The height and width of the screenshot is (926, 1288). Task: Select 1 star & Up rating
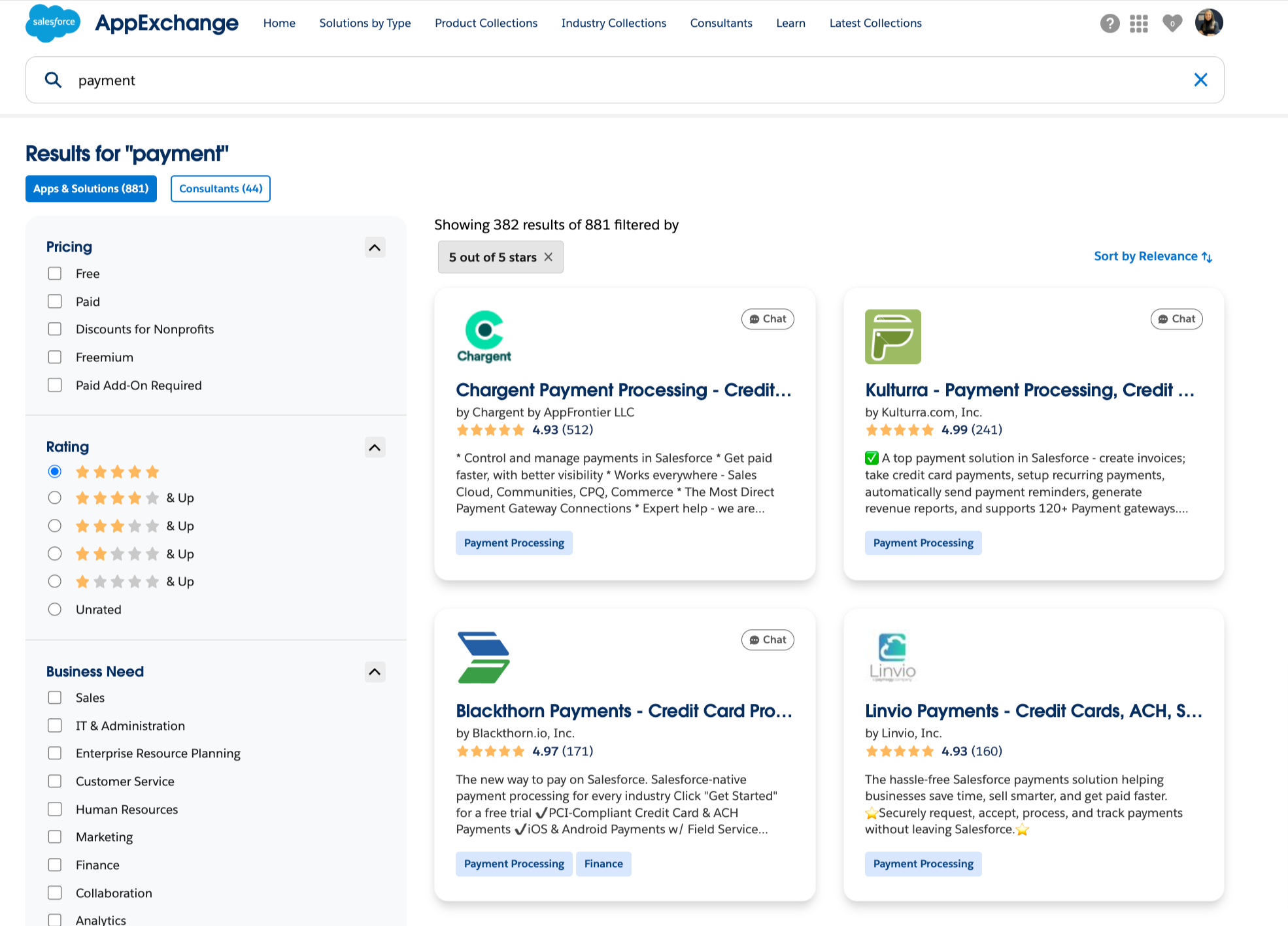(x=55, y=581)
